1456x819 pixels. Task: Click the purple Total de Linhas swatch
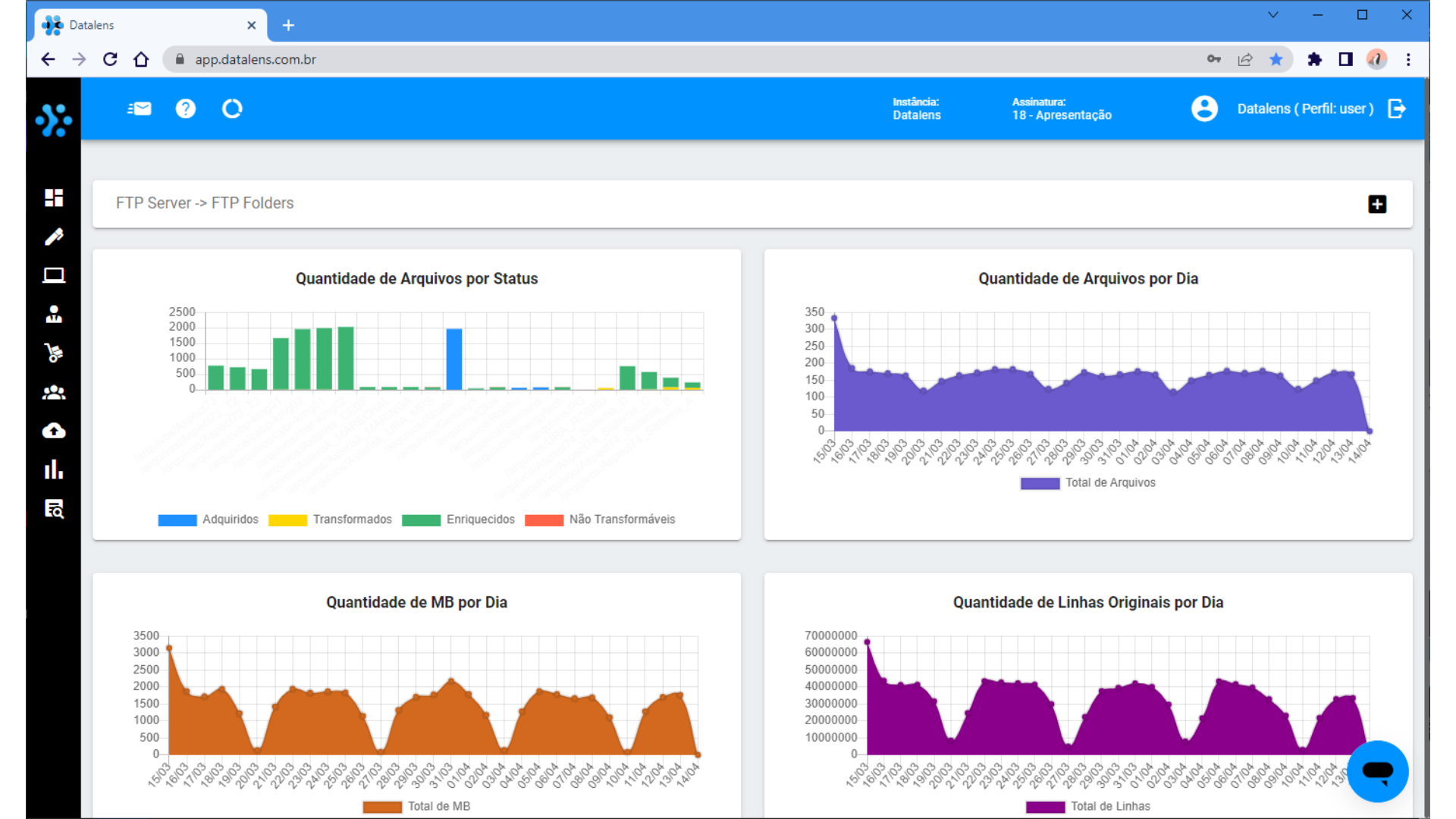[x=1045, y=807]
